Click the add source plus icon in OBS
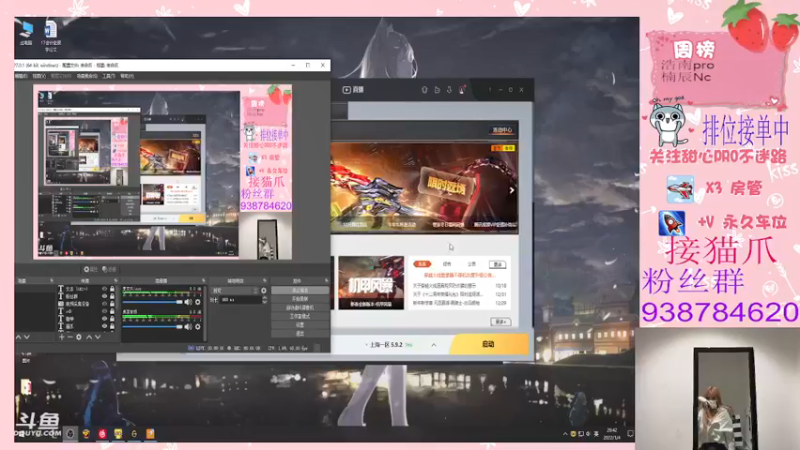The image size is (800, 450). (61, 337)
